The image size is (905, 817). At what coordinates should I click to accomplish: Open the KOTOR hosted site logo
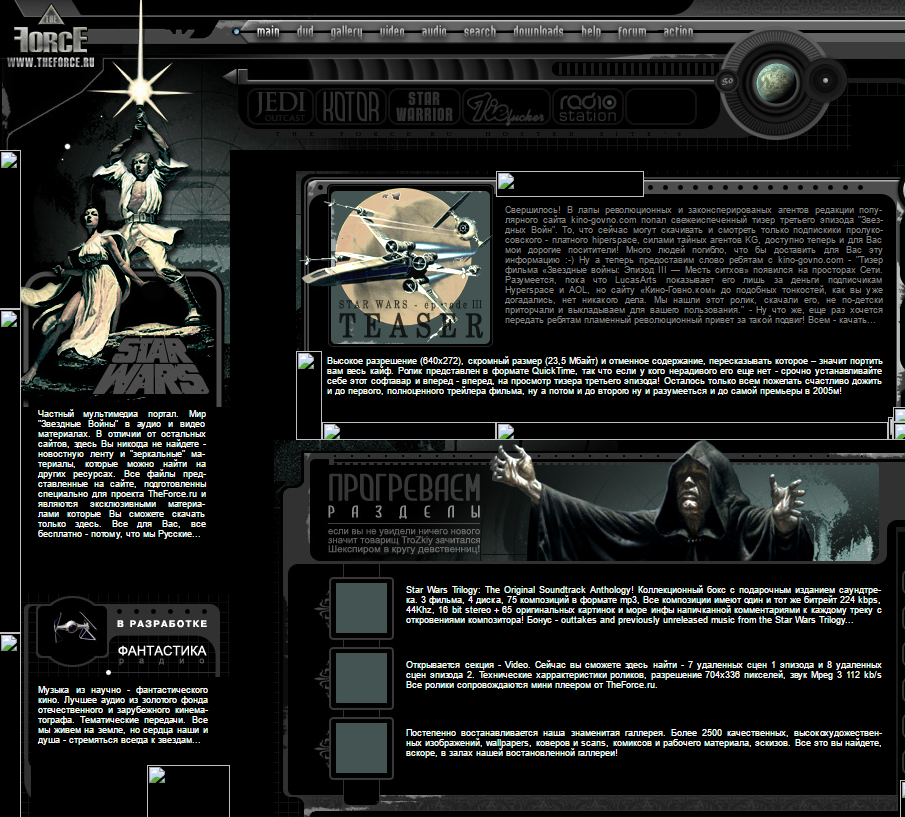coord(351,107)
